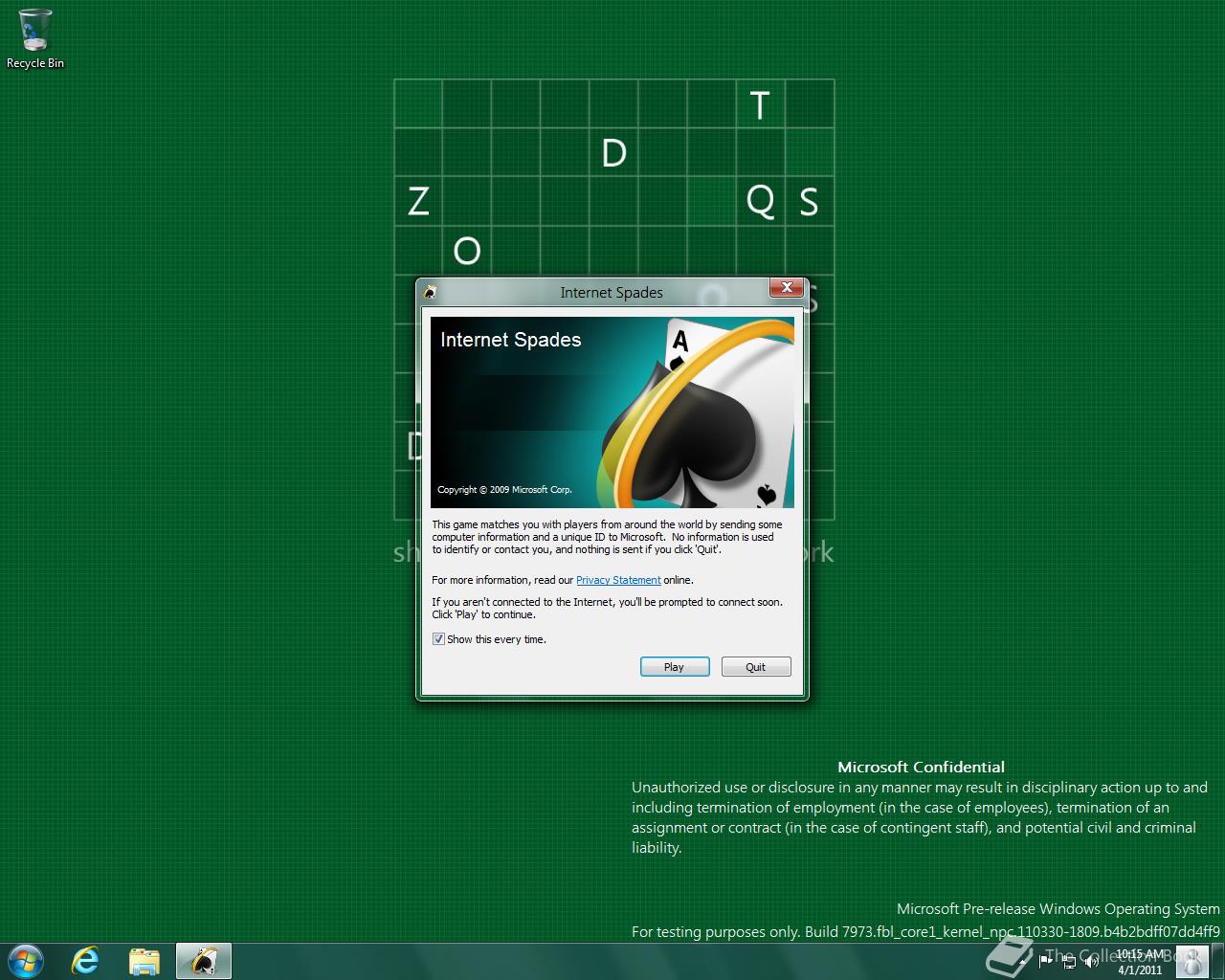The height and width of the screenshot is (980, 1225).
Task: Click the letter O tile in grid
Action: tap(467, 251)
